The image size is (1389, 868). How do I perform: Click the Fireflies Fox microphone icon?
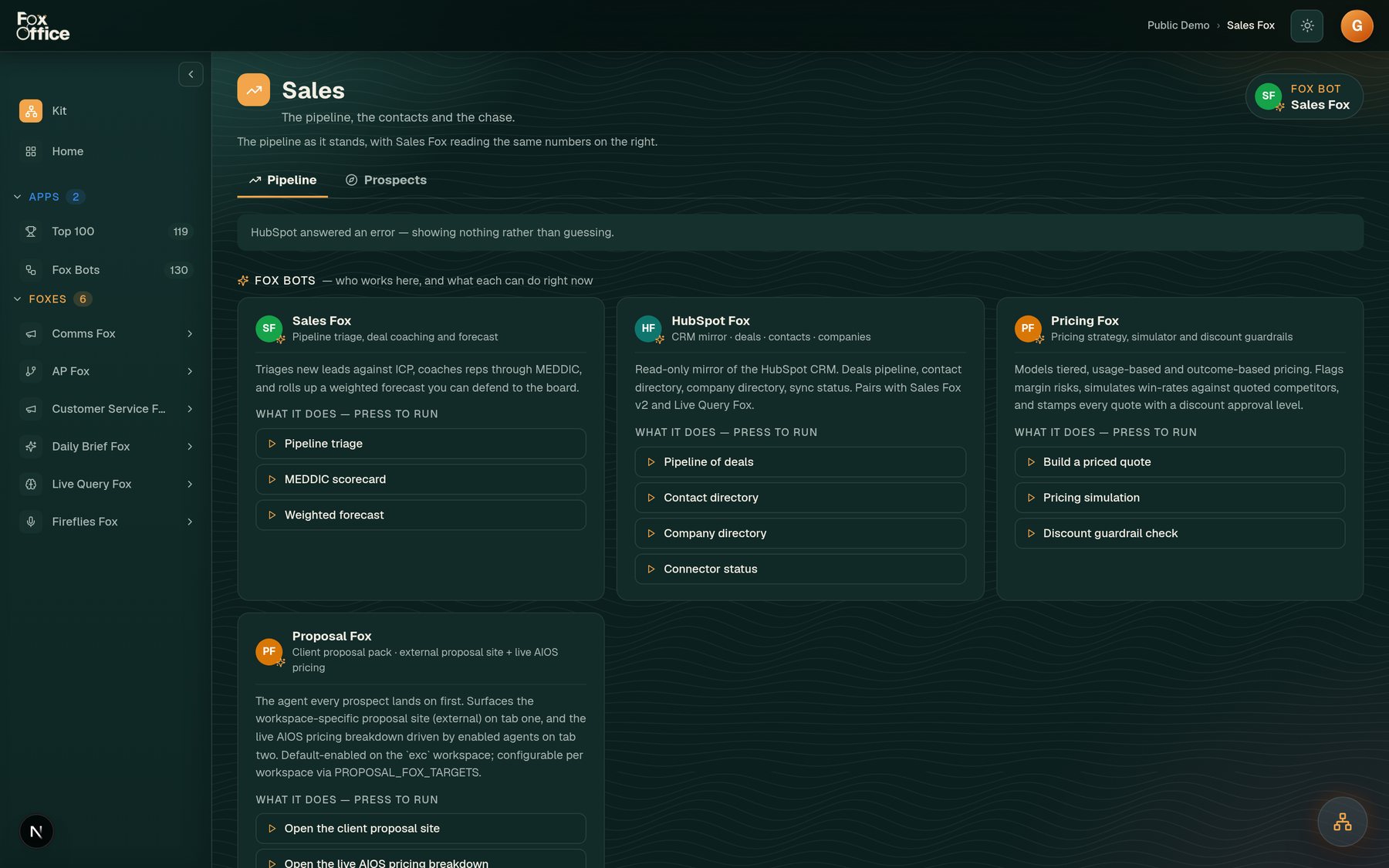coord(31,522)
